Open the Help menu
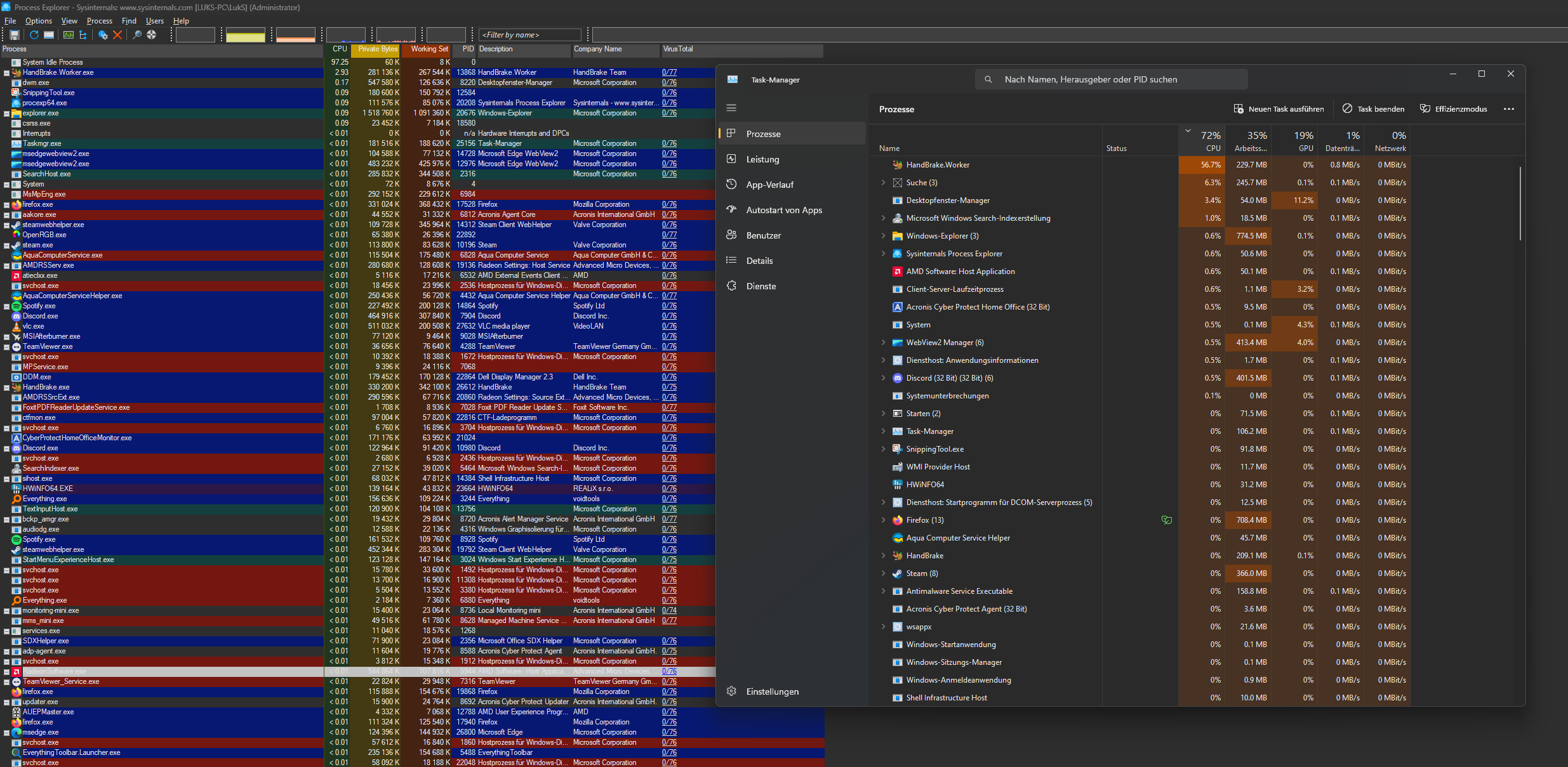Image resolution: width=1568 pixels, height=767 pixels. [181, 21]
